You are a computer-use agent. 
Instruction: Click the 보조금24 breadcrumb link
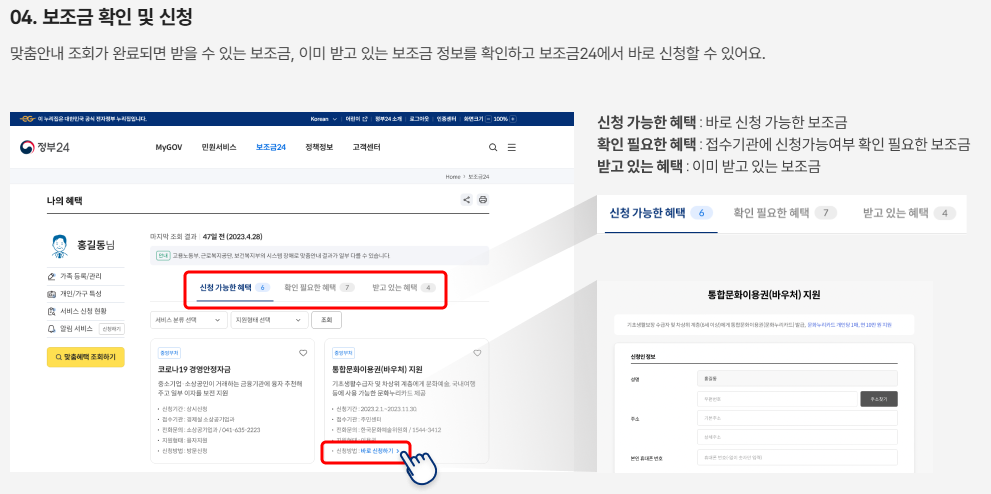pyautogui.click(x=479, y=177)
